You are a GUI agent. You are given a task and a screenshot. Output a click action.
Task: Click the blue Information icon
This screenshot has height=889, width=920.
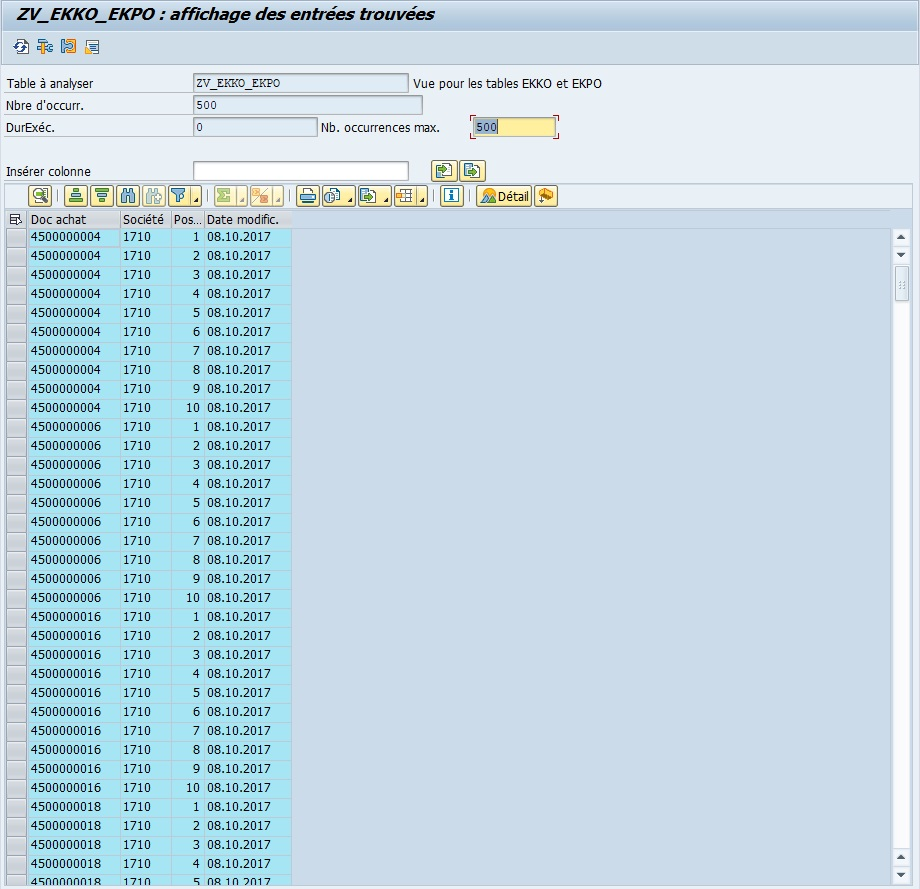(451, 196)
